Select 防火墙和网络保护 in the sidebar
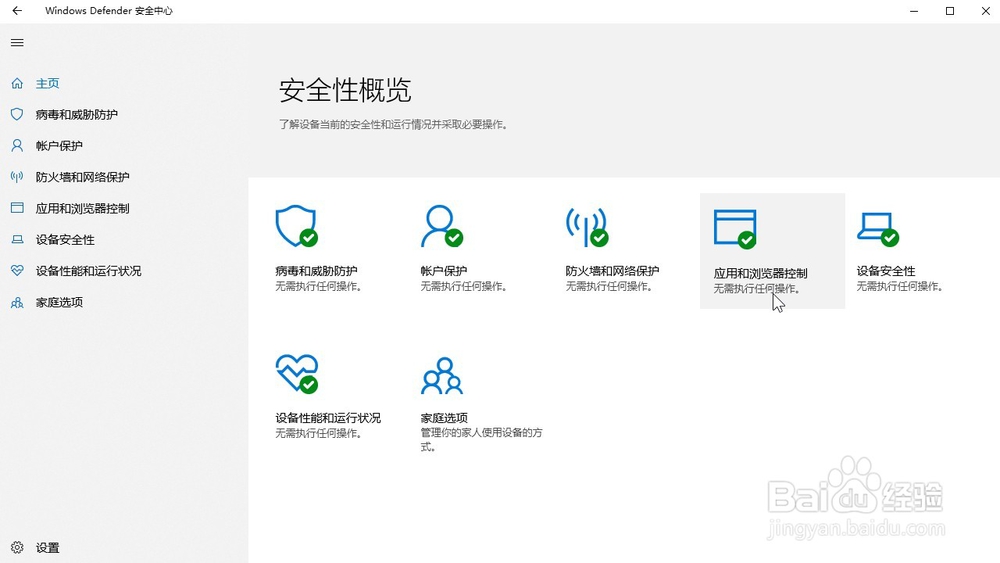Screen dimensions: 1000x563 (x=82, y=177)
